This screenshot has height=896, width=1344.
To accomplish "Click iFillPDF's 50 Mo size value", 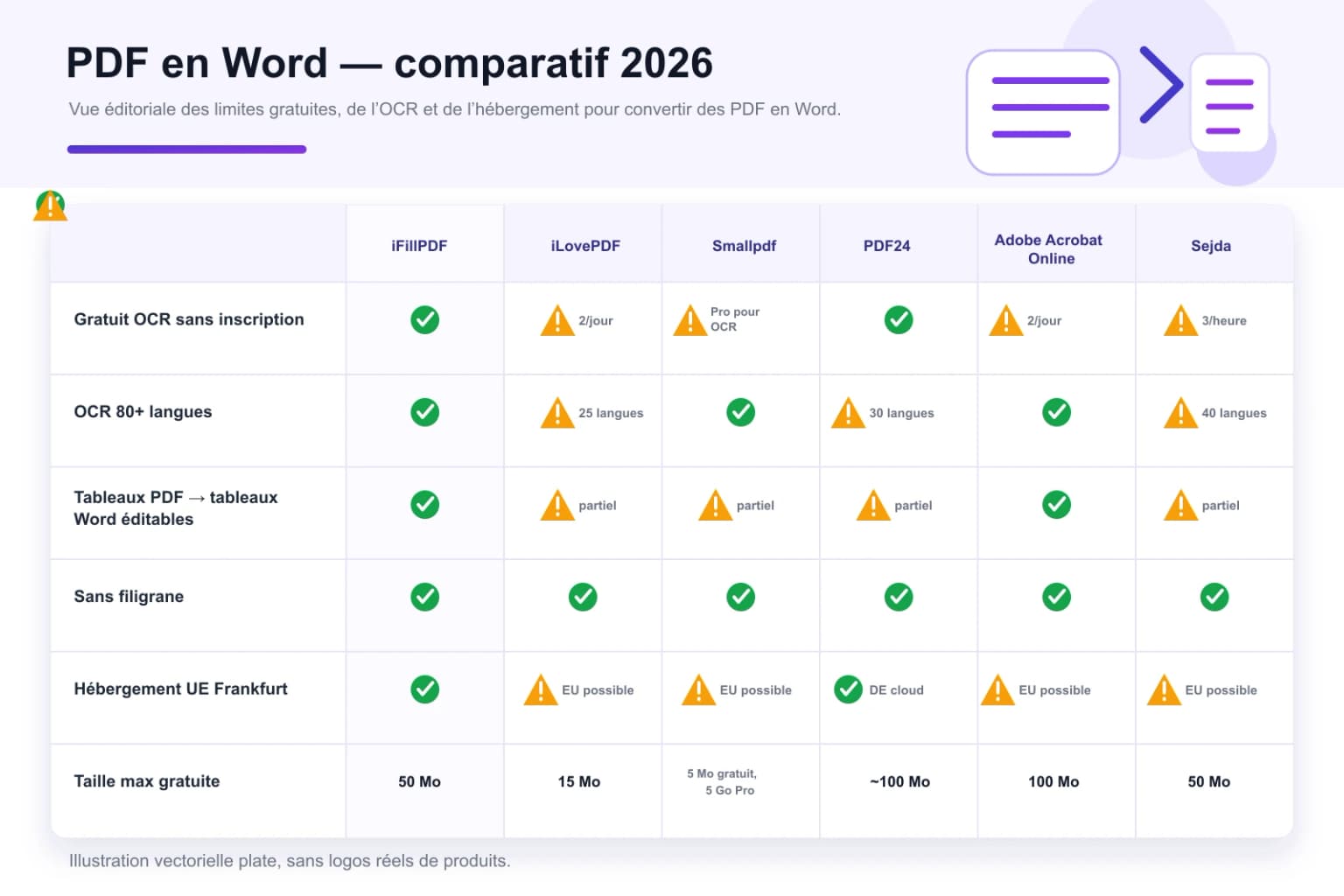I will [x=419, y=781].
